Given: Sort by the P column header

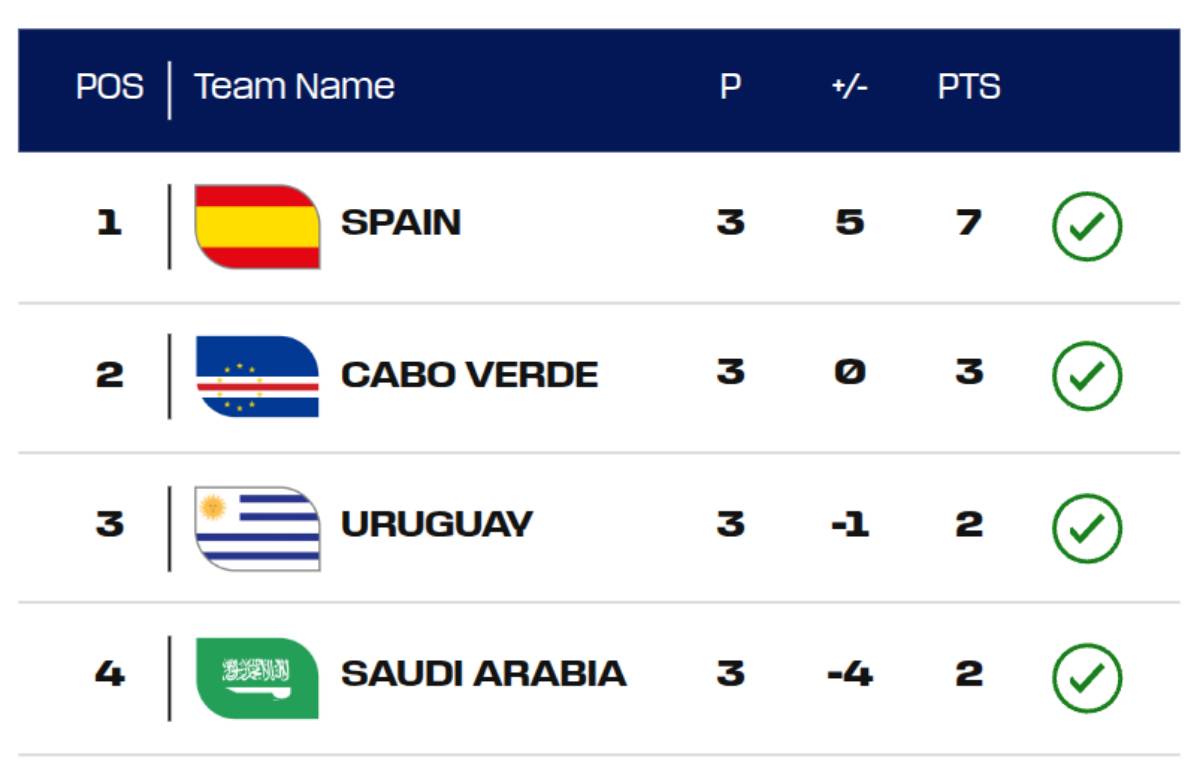Looking at the screenshot, I should 731,87.
